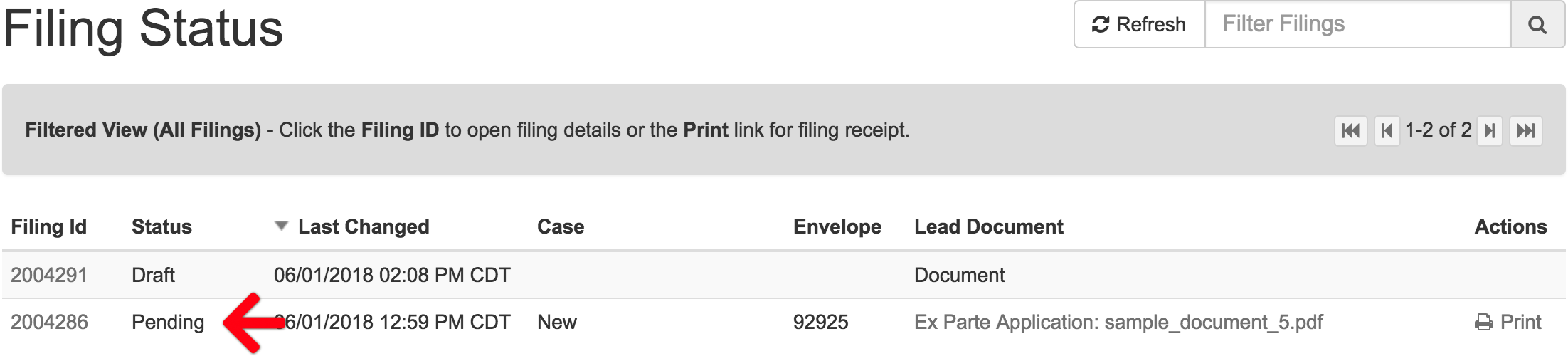Focus the Filter Filings input field

[x=1358, y=25]
